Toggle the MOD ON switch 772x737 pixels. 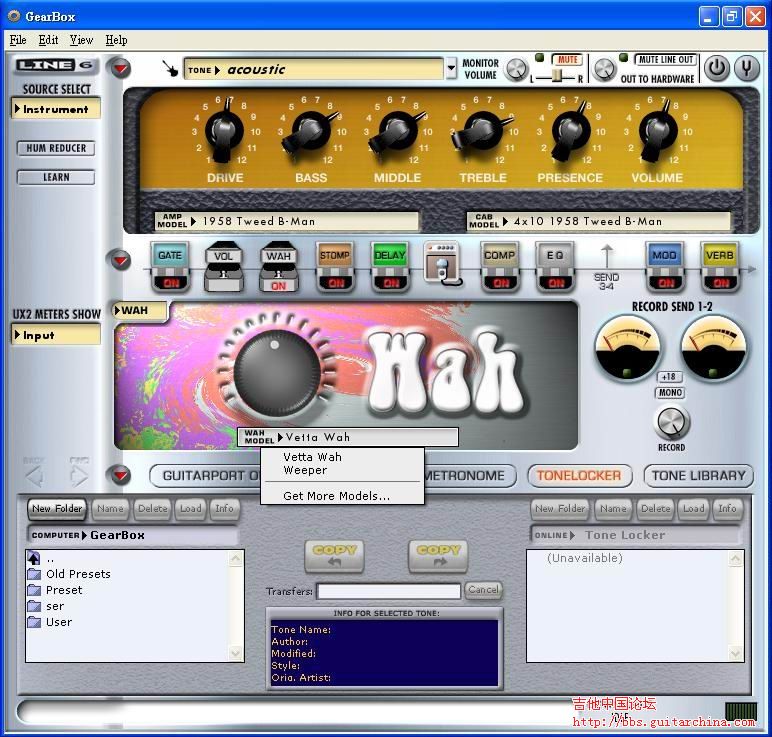click(666, 283)
